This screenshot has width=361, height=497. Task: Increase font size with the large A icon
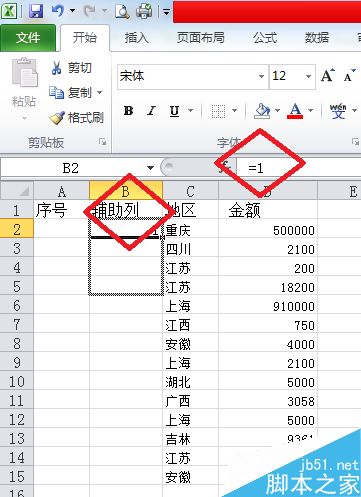(x=328, y=76)
